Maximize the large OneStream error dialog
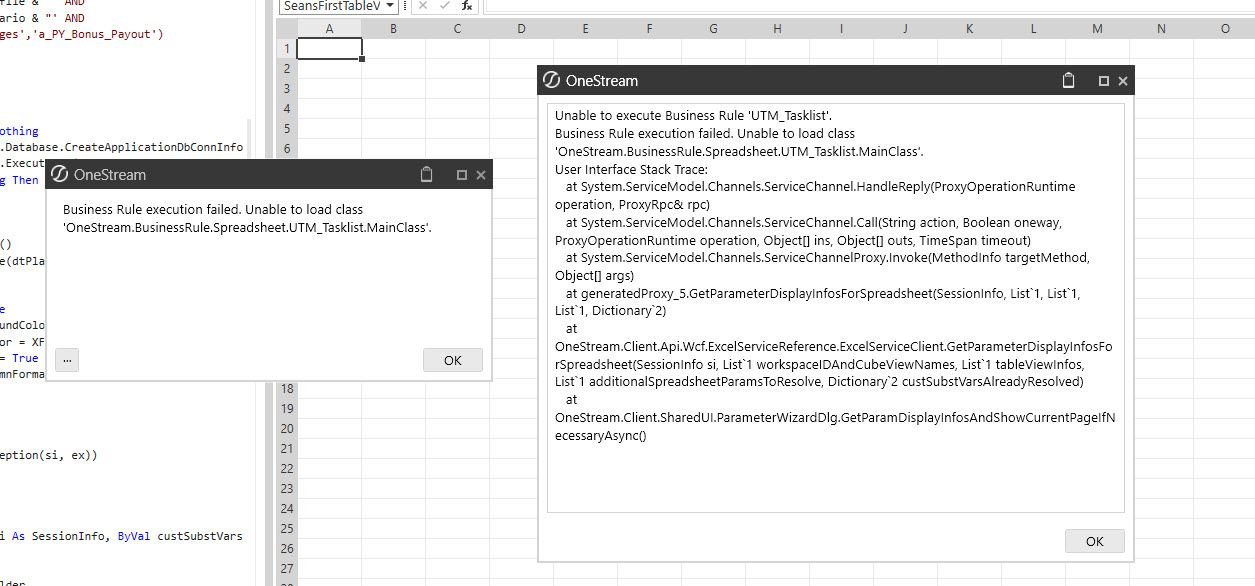The image size is (1255, 586). (1104, 81)
